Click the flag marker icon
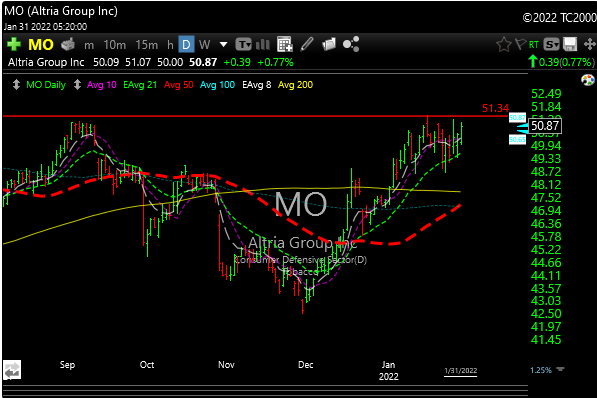 pos(520,45)
